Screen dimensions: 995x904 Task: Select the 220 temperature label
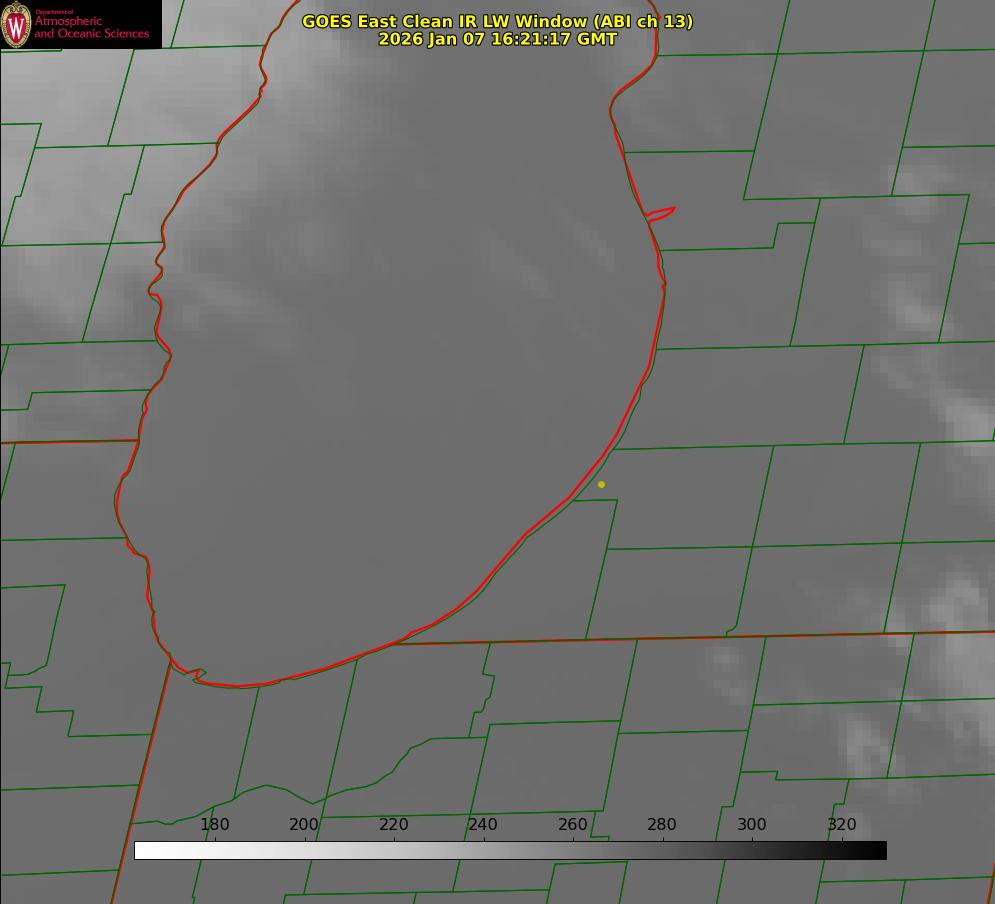(393, 825)
